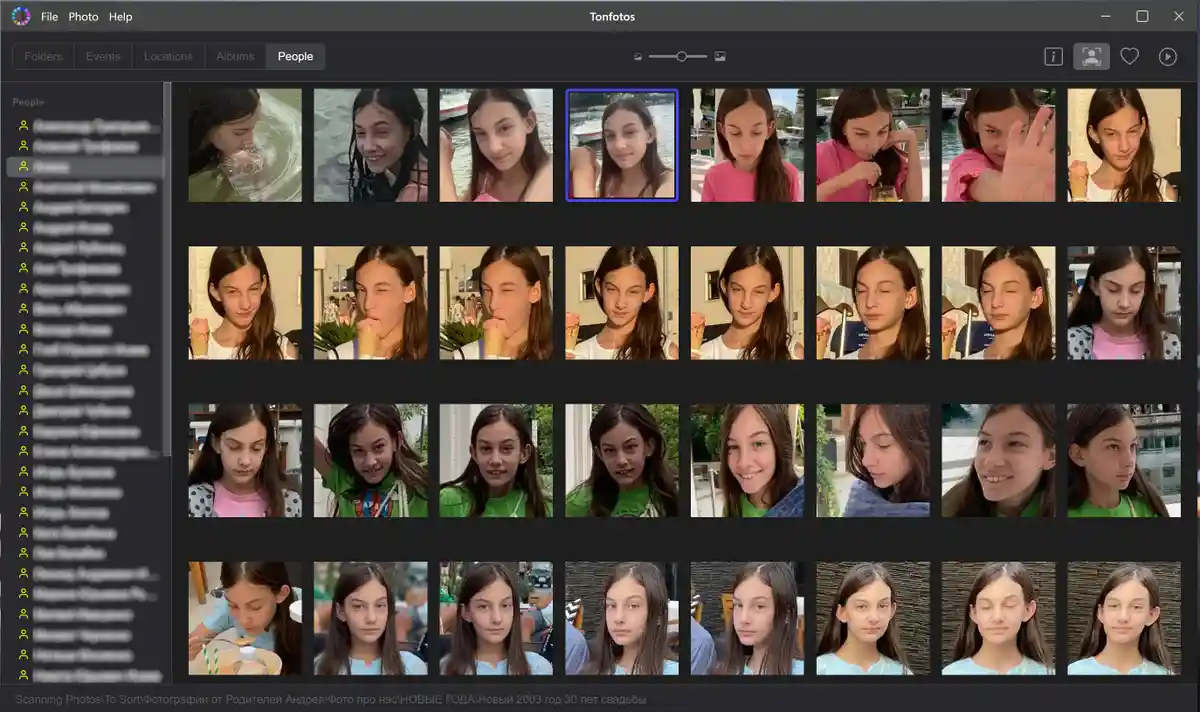Click the Tonfotos app logo icon
Screen dimensions: 1200x712
(x=20, y=16)
